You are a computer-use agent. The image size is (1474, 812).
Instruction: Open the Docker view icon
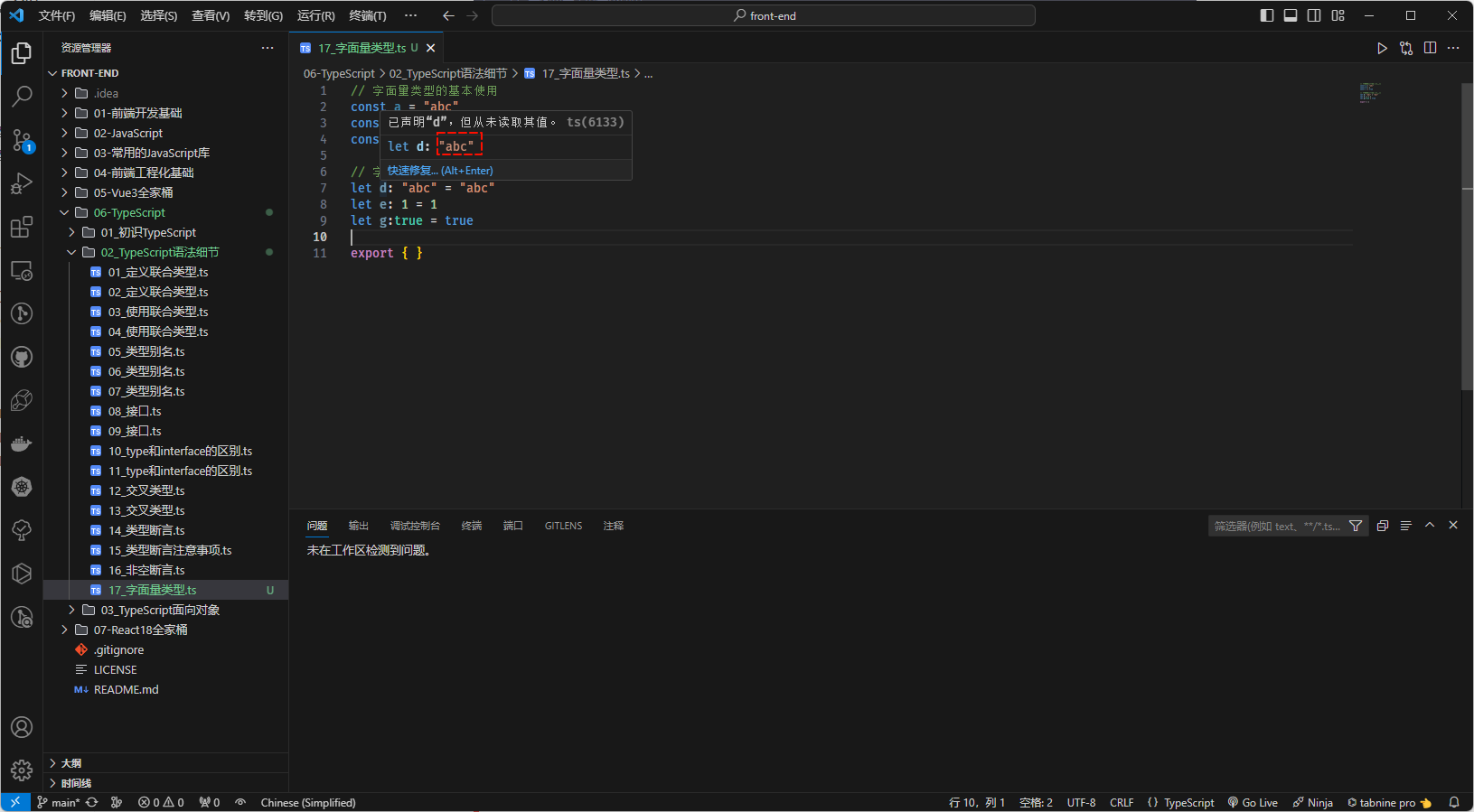pyautogui.click(x=22, y=443)
